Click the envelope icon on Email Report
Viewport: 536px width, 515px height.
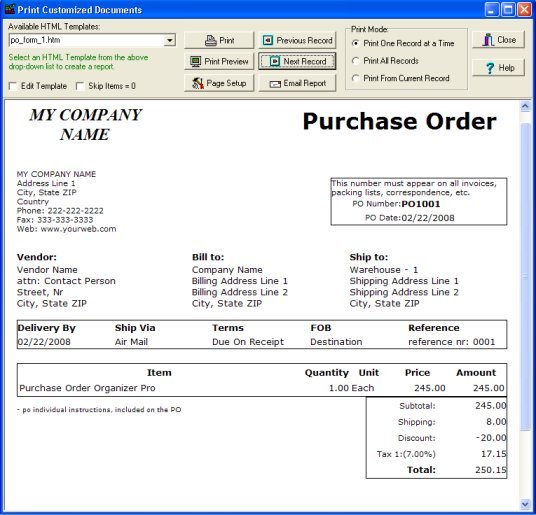(275, 84)
